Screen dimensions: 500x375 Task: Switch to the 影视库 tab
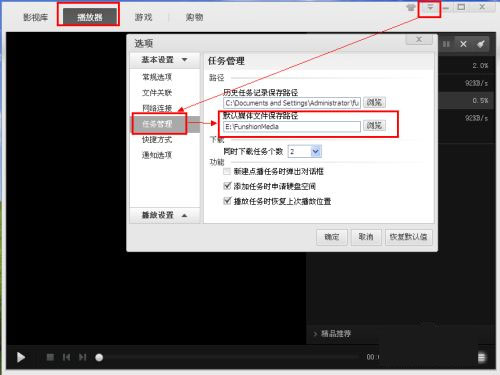coord(36,17)
